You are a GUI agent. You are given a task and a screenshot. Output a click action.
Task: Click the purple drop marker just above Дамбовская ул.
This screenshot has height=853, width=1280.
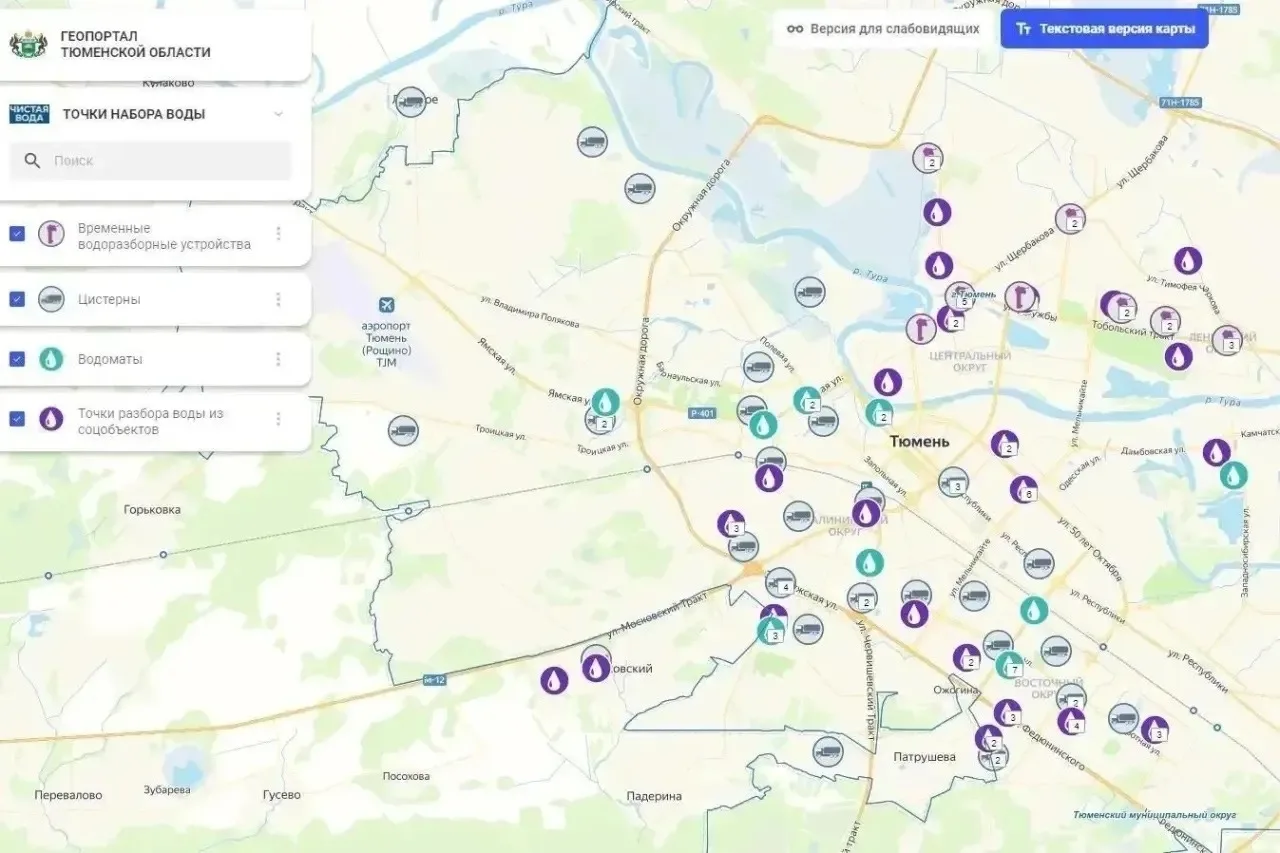(x=1216, y=452)
